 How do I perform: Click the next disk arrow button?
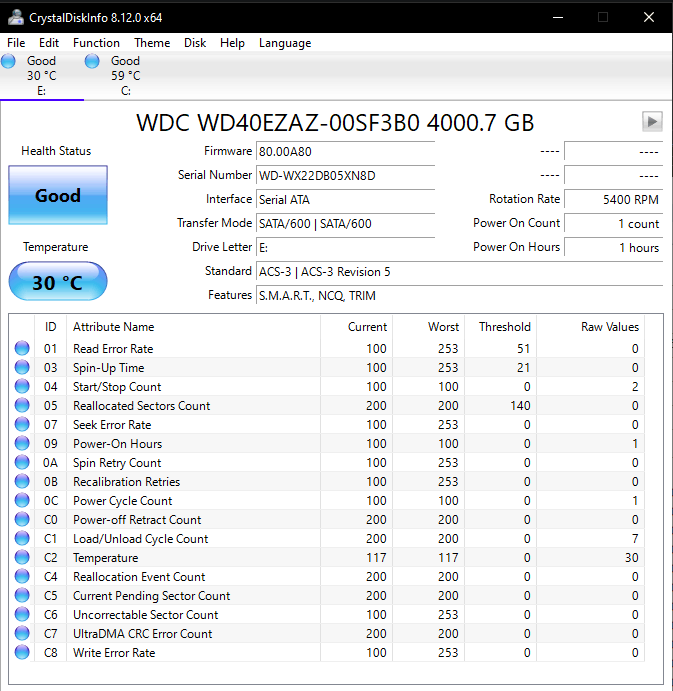652,121
